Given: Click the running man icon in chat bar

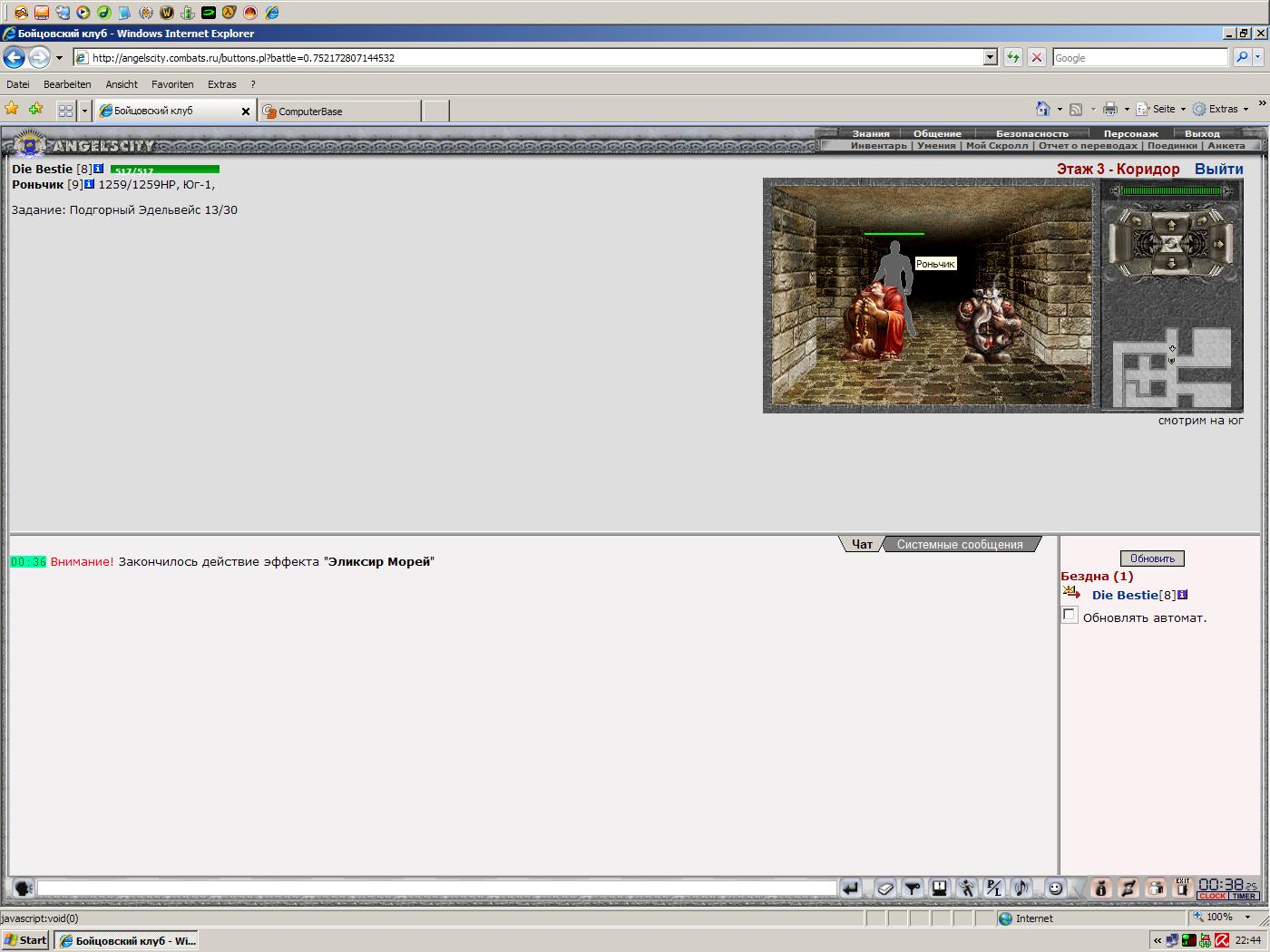Looking at the screenshot, I should tap(967, 889).
